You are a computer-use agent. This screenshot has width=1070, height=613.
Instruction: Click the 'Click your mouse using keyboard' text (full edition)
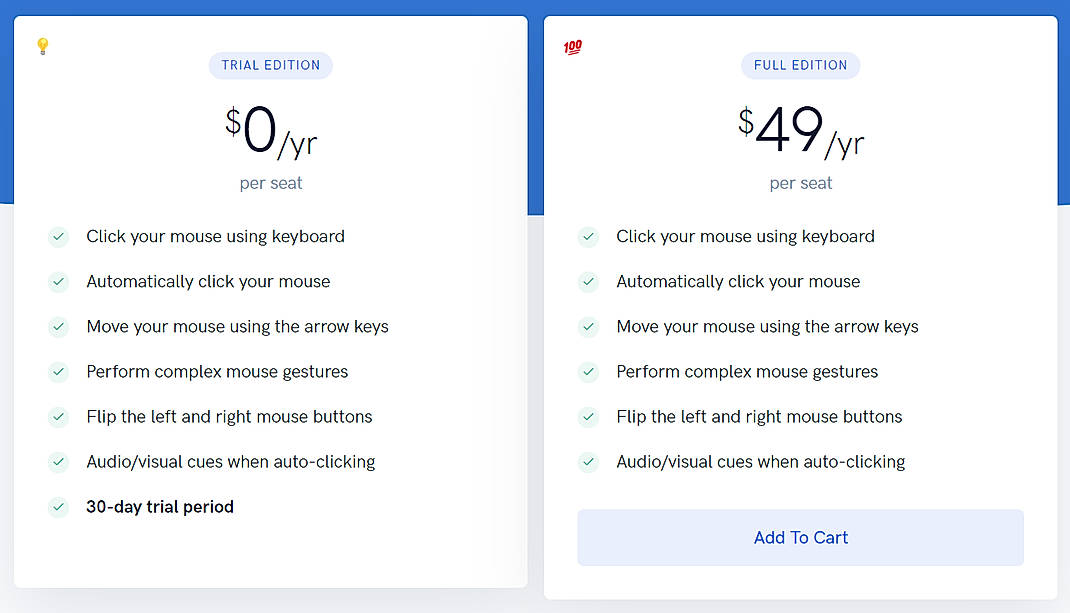point(745,236)
